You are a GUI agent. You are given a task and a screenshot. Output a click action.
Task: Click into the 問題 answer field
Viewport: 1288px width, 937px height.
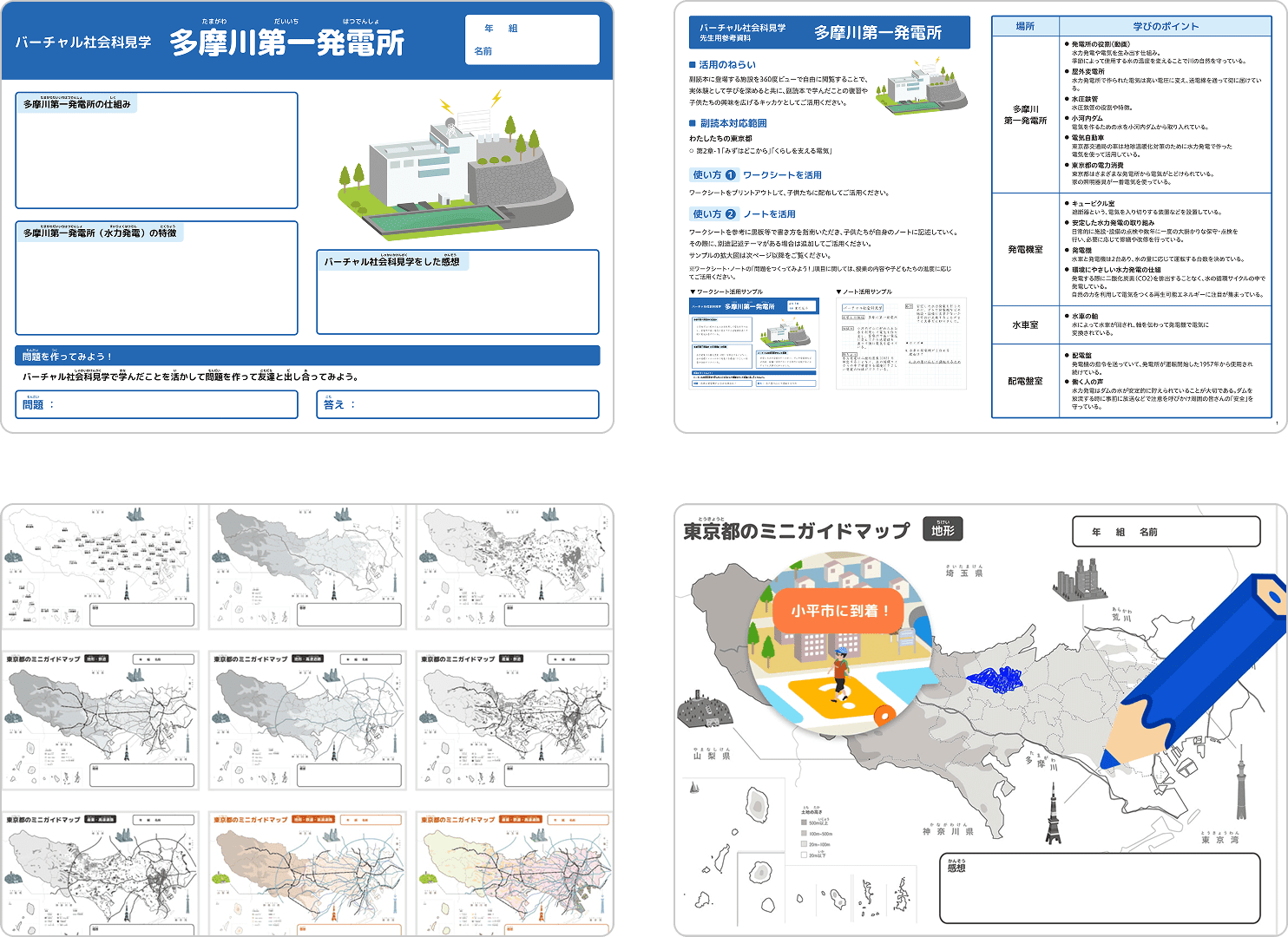click(x=156, y=404)
